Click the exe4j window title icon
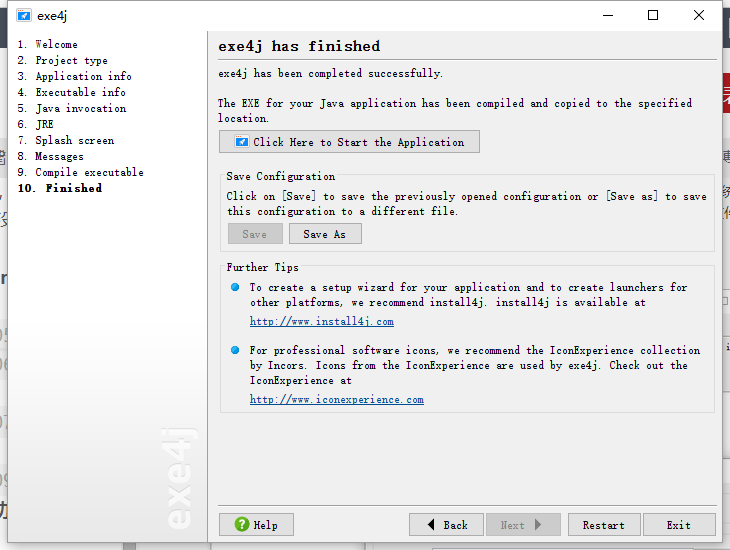The width and height of the screenshot is (730, 550). coord(24,15)
